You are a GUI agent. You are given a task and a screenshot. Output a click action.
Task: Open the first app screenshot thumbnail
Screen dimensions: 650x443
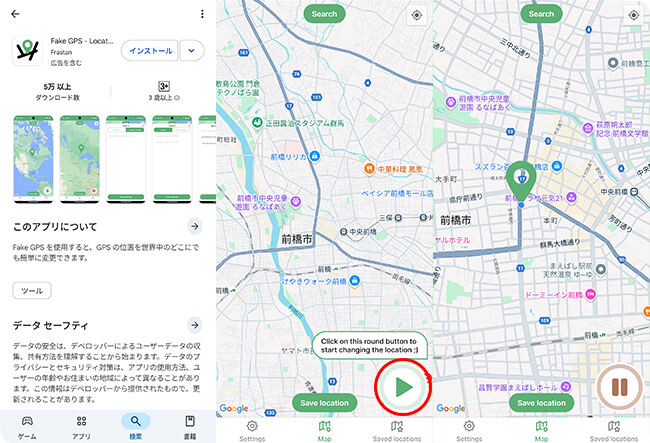click(x=33, y=159)
